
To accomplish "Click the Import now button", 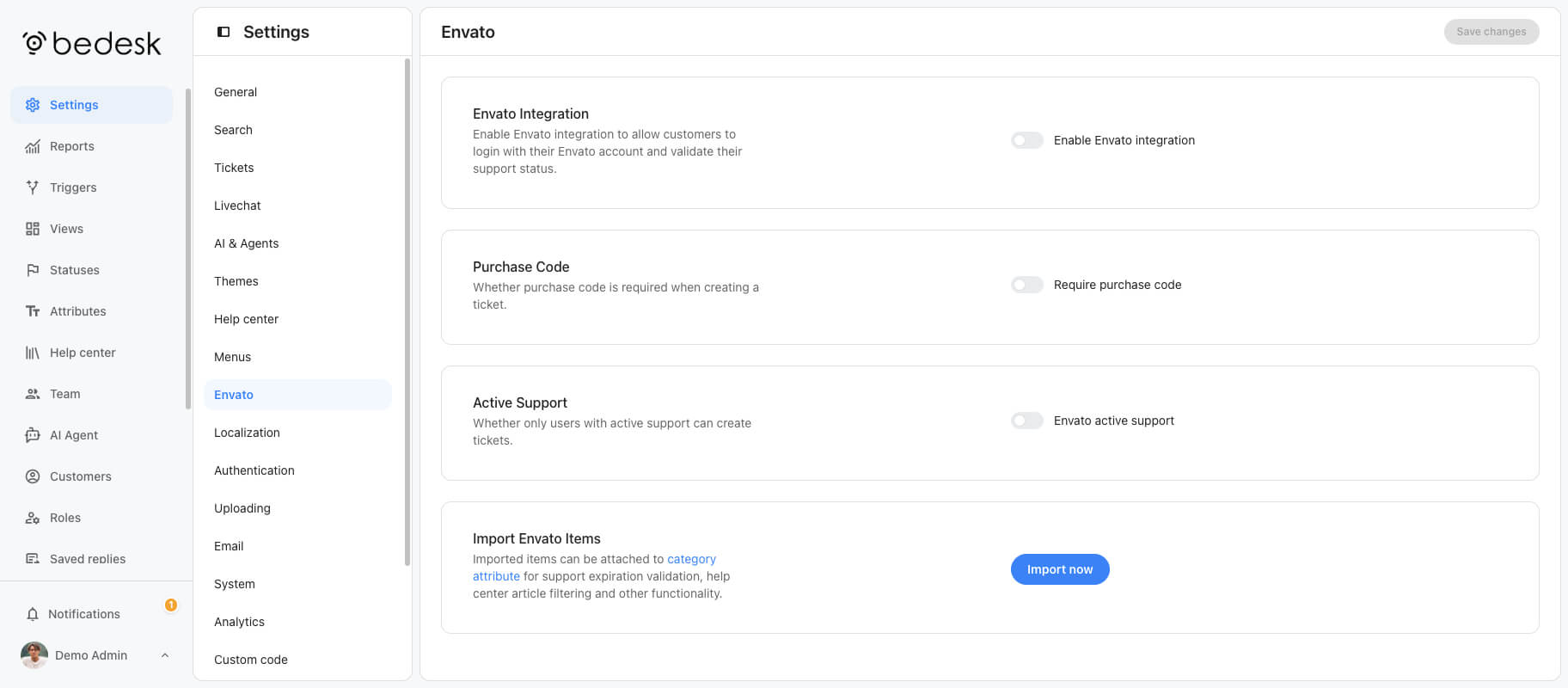I will (x=1060, y=569).
